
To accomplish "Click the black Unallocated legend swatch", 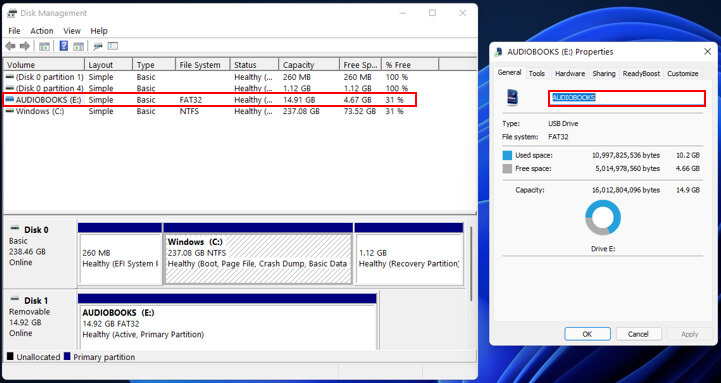I will point(10,356).
